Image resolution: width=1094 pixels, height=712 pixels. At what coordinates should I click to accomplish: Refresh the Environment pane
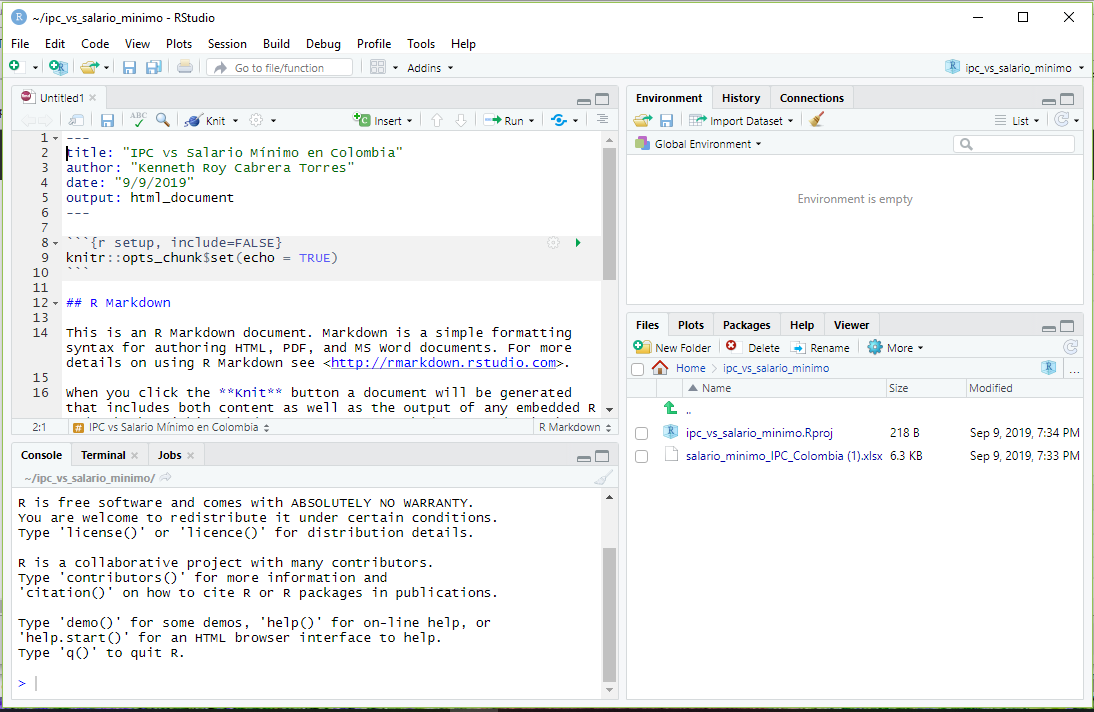point(1061,119)
